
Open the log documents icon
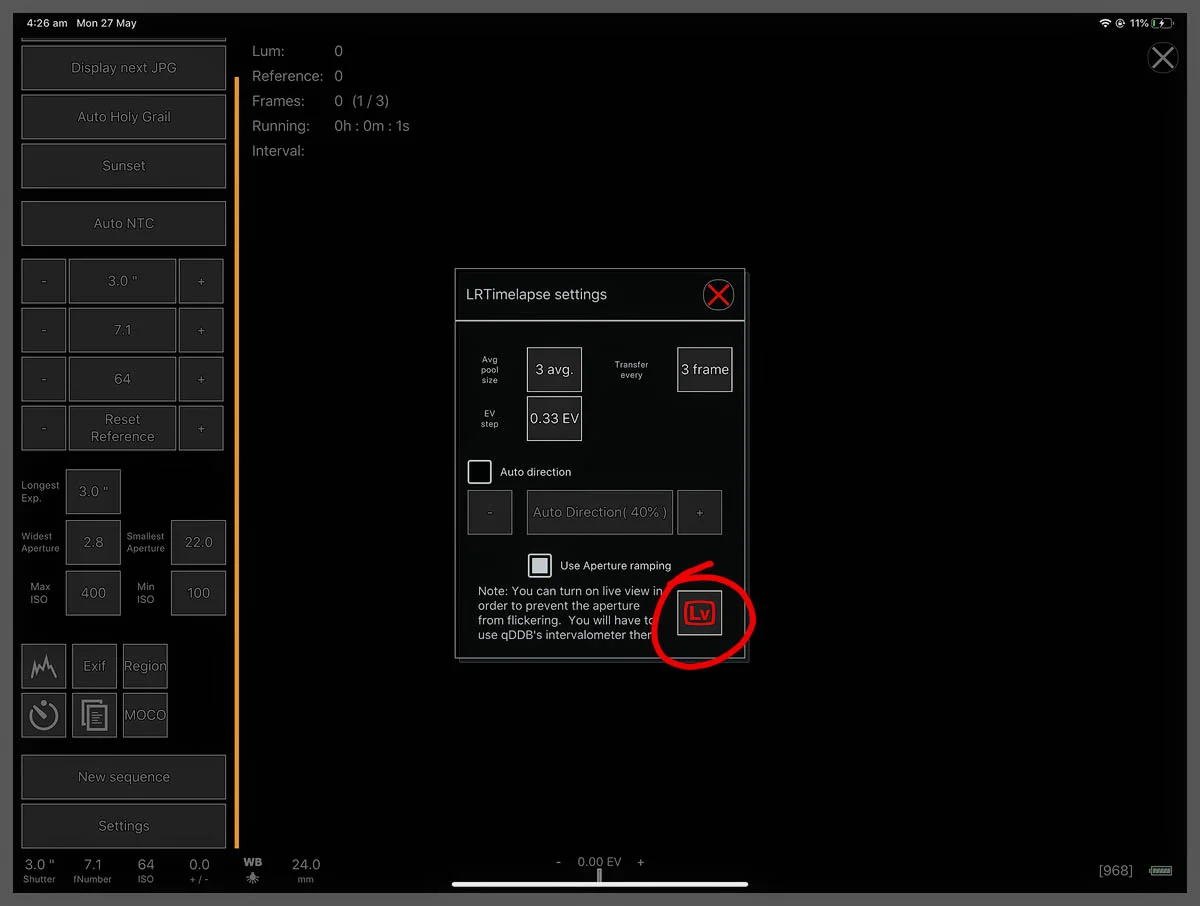[95, 715]
